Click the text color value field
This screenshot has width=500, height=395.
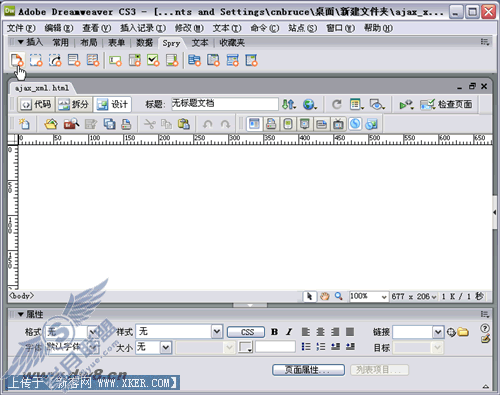(275, 347)
